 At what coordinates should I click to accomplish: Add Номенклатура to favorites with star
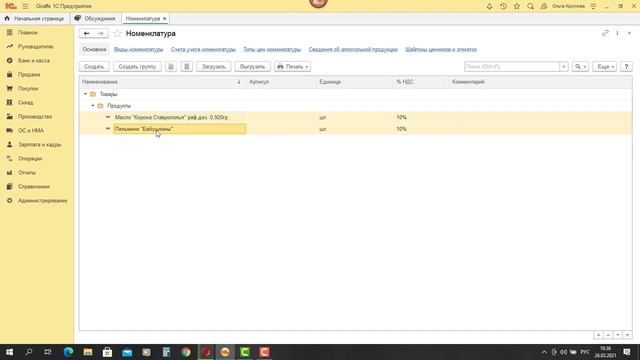(118, 33)
